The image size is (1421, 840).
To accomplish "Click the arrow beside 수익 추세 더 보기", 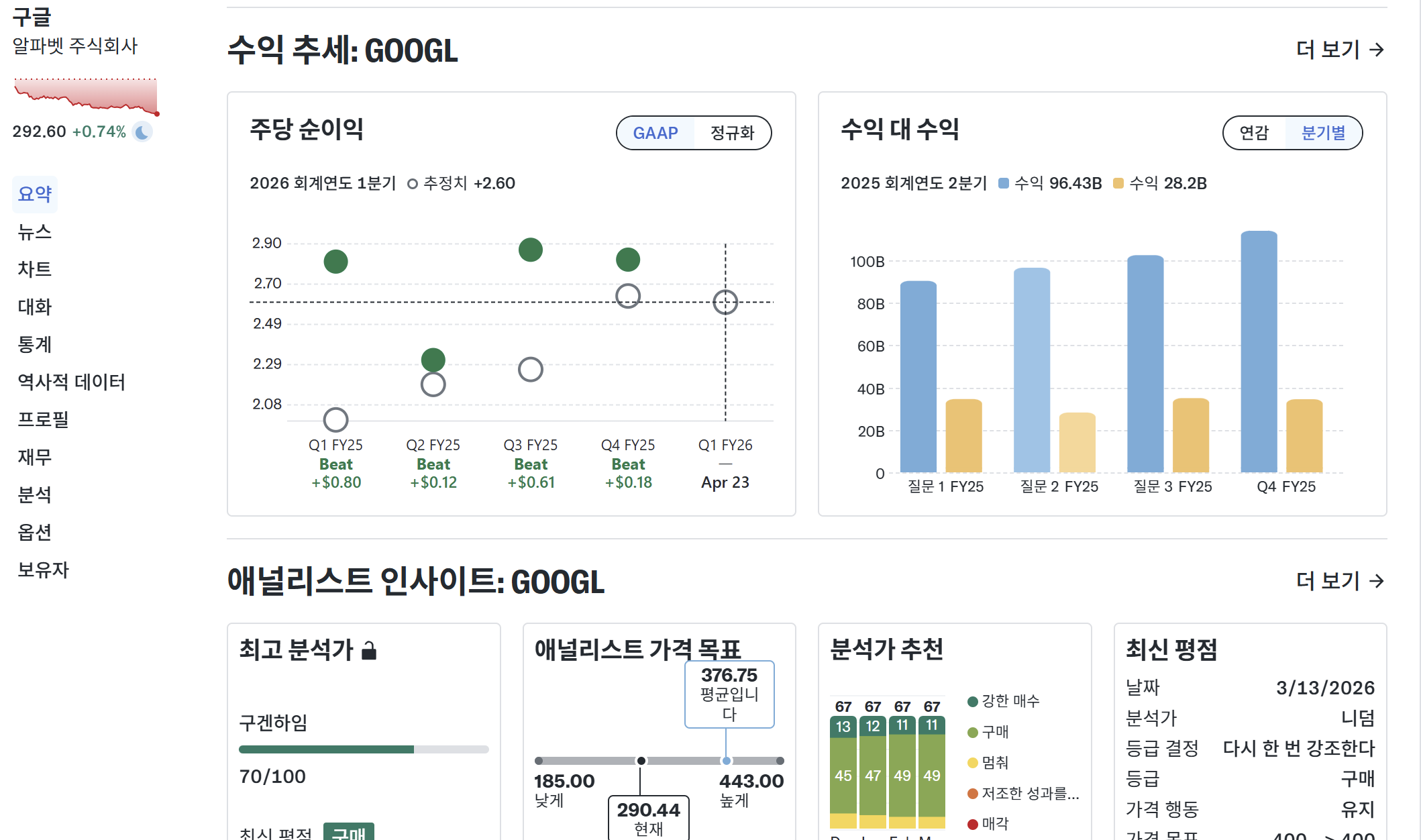I will point(1377,50).
